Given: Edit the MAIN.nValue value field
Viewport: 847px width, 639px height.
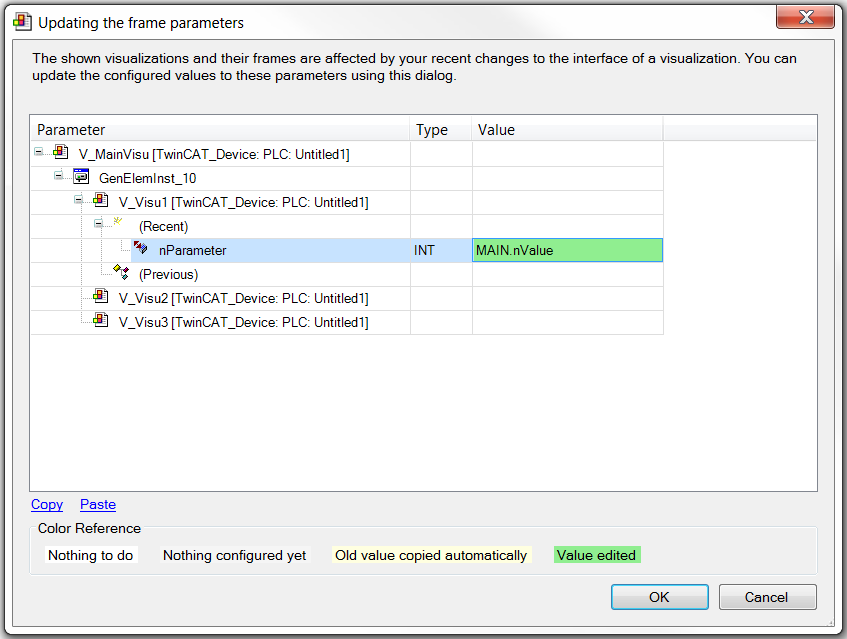Looking at the screenshot, I should click(x=568, y=251).
